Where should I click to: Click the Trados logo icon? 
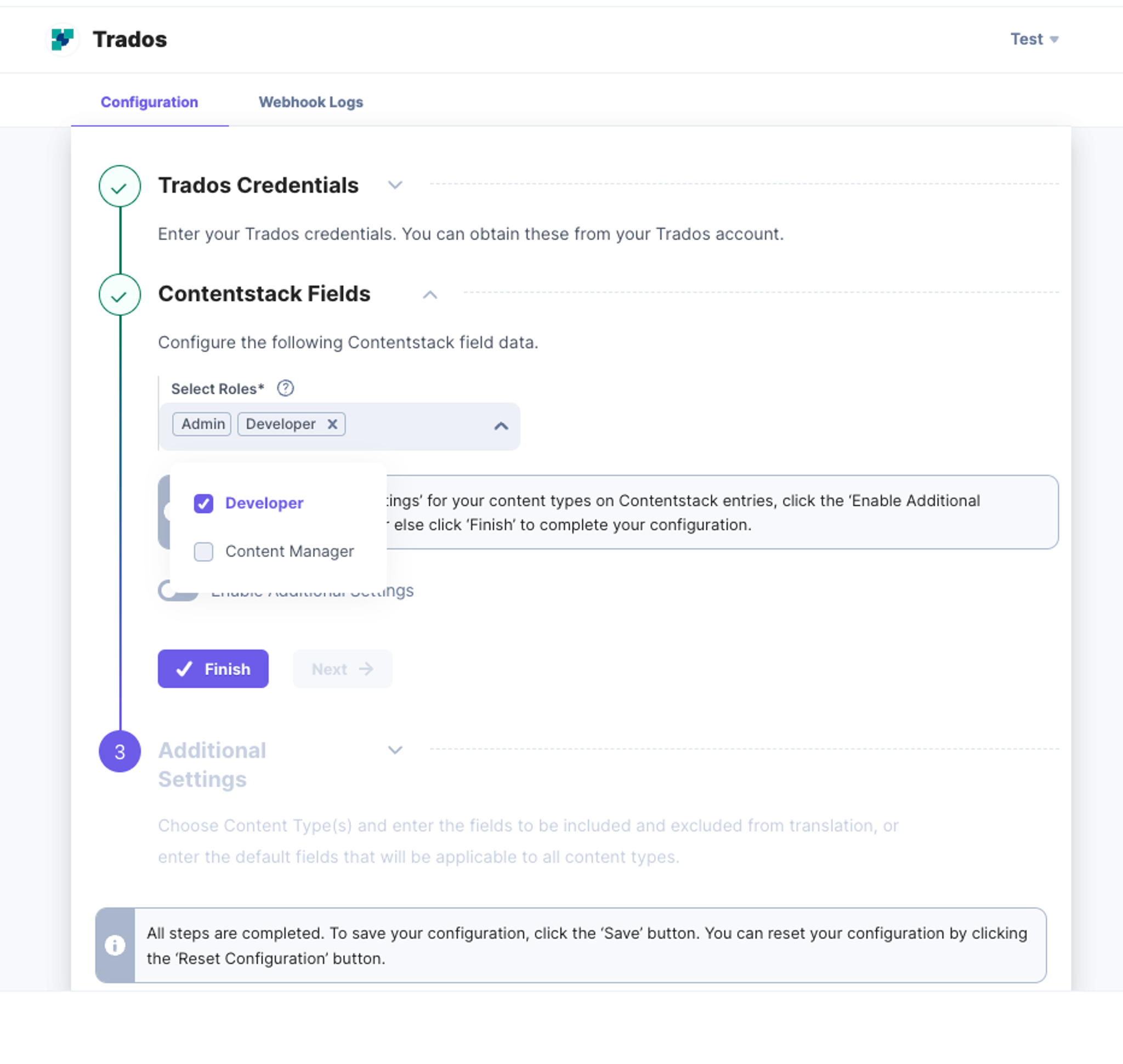tap(63, 39)
